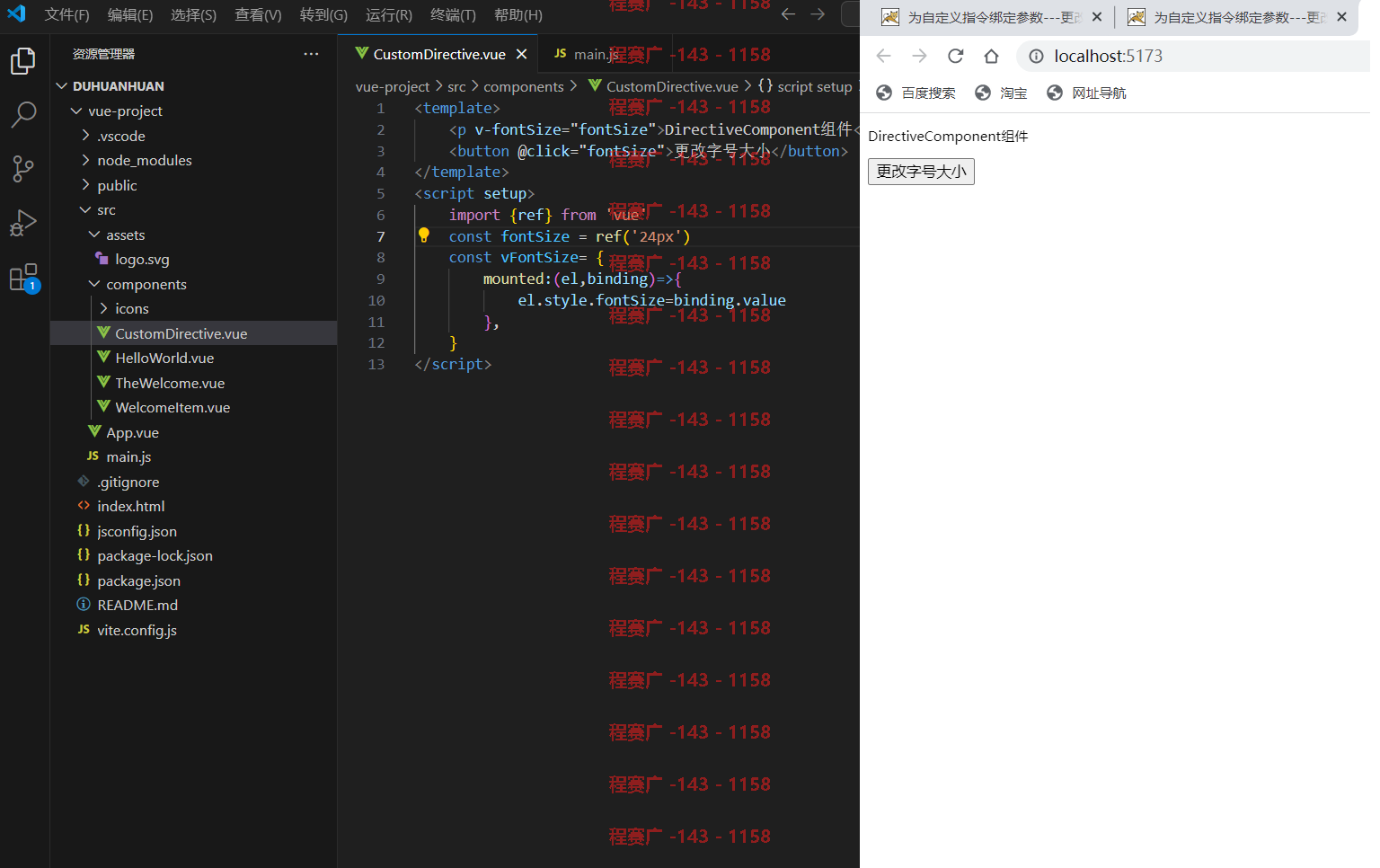This screenshot has width=1380, height=868.
Task: Collapse the components folder
Action: (193, 284)
